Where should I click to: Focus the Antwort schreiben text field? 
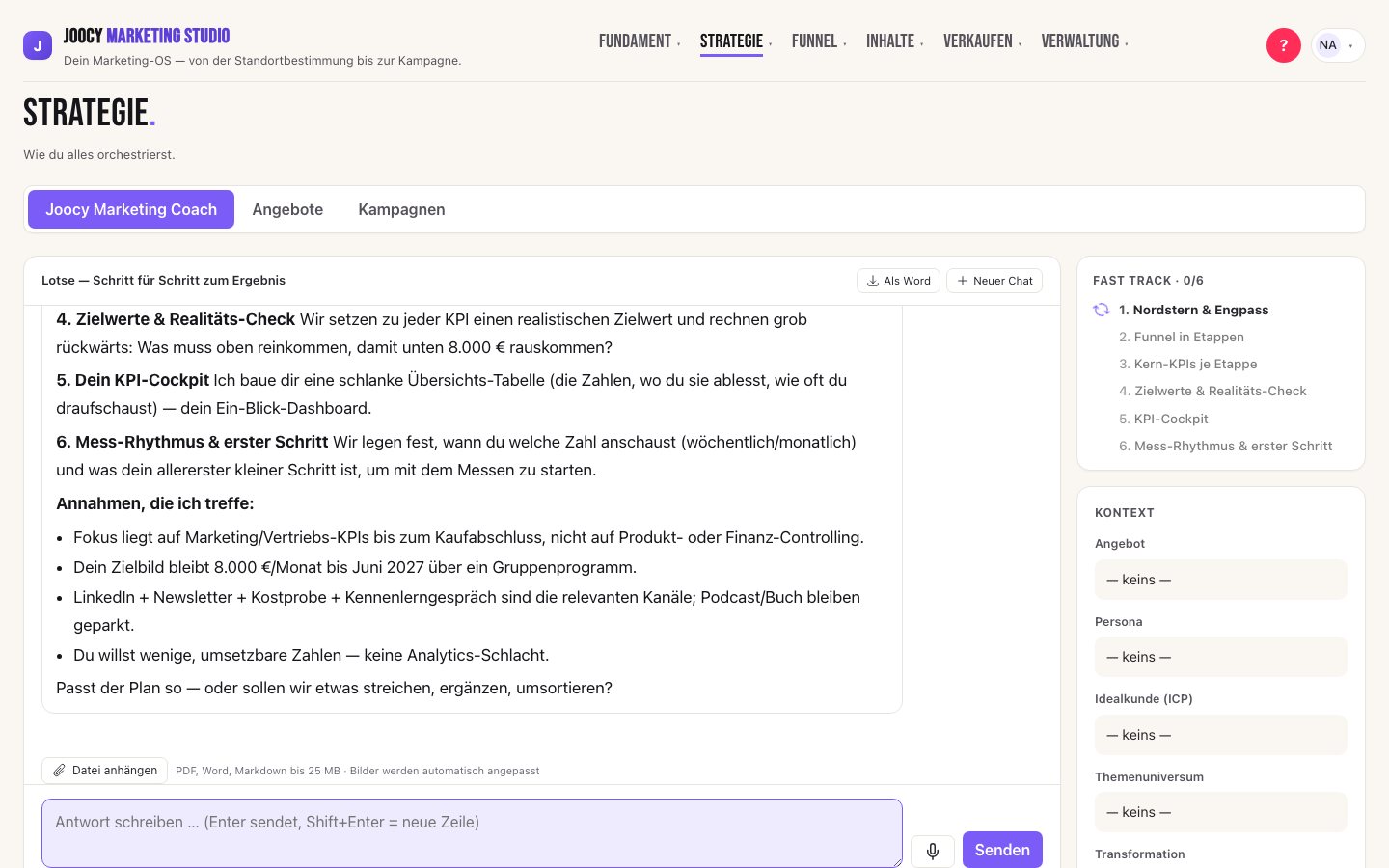coord(472,833)
